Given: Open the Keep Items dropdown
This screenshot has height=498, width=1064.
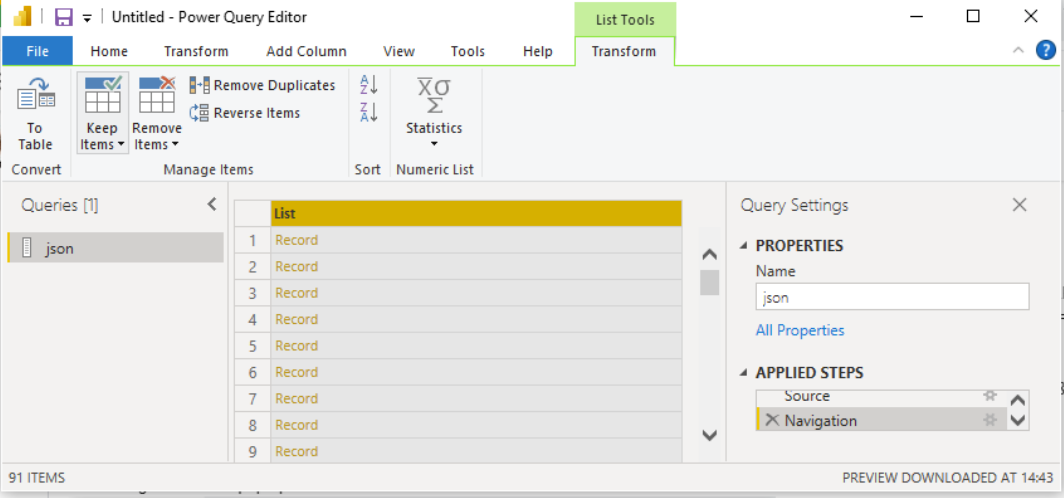Looking at the screenshot, I should point(102,113).
